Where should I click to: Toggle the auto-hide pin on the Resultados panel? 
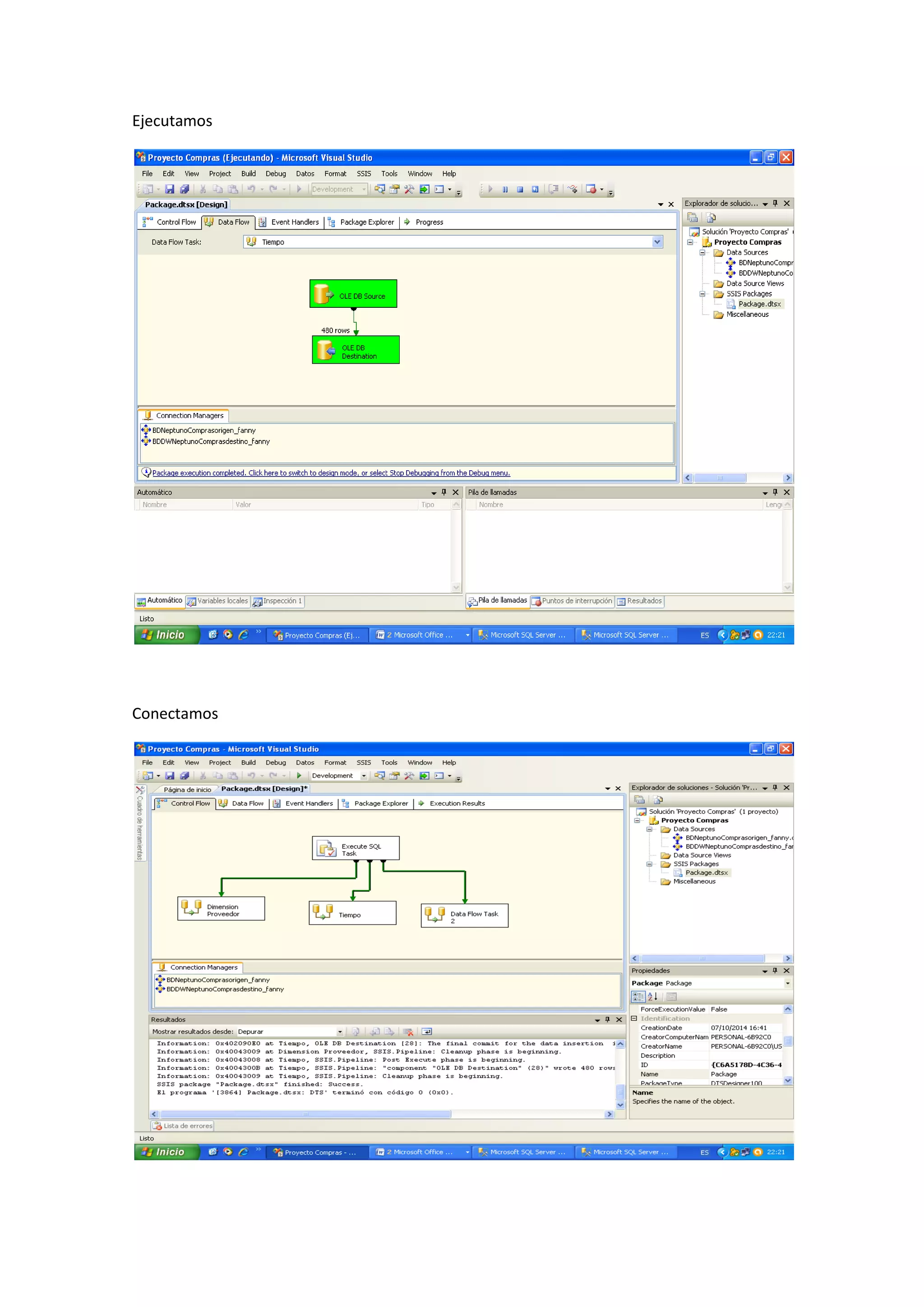coord(608,1020)
